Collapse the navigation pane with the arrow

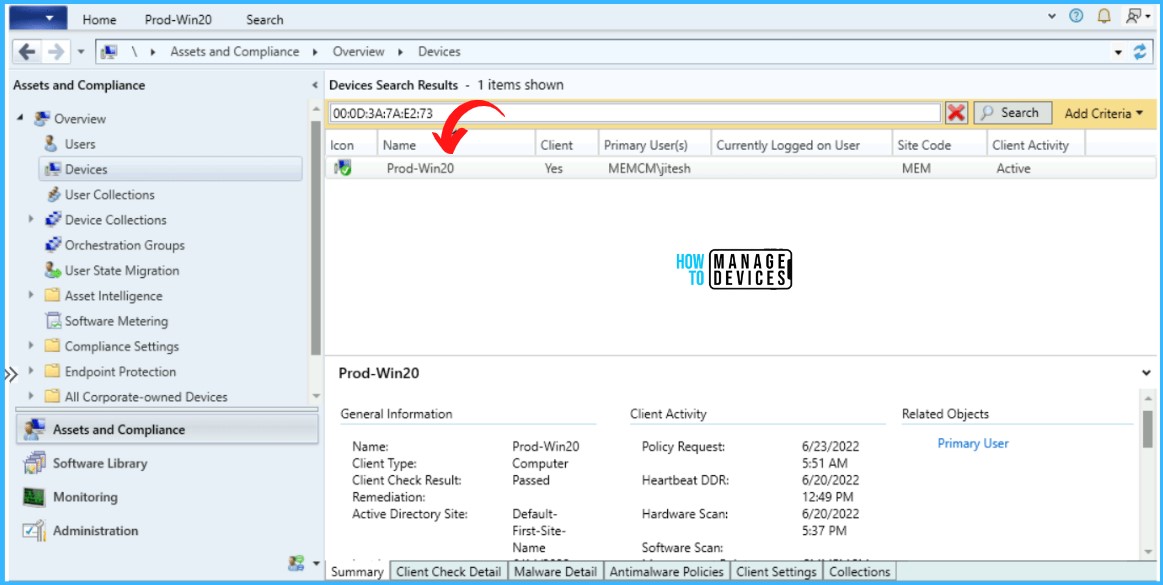pyautogui.click(x=314, y=85)
